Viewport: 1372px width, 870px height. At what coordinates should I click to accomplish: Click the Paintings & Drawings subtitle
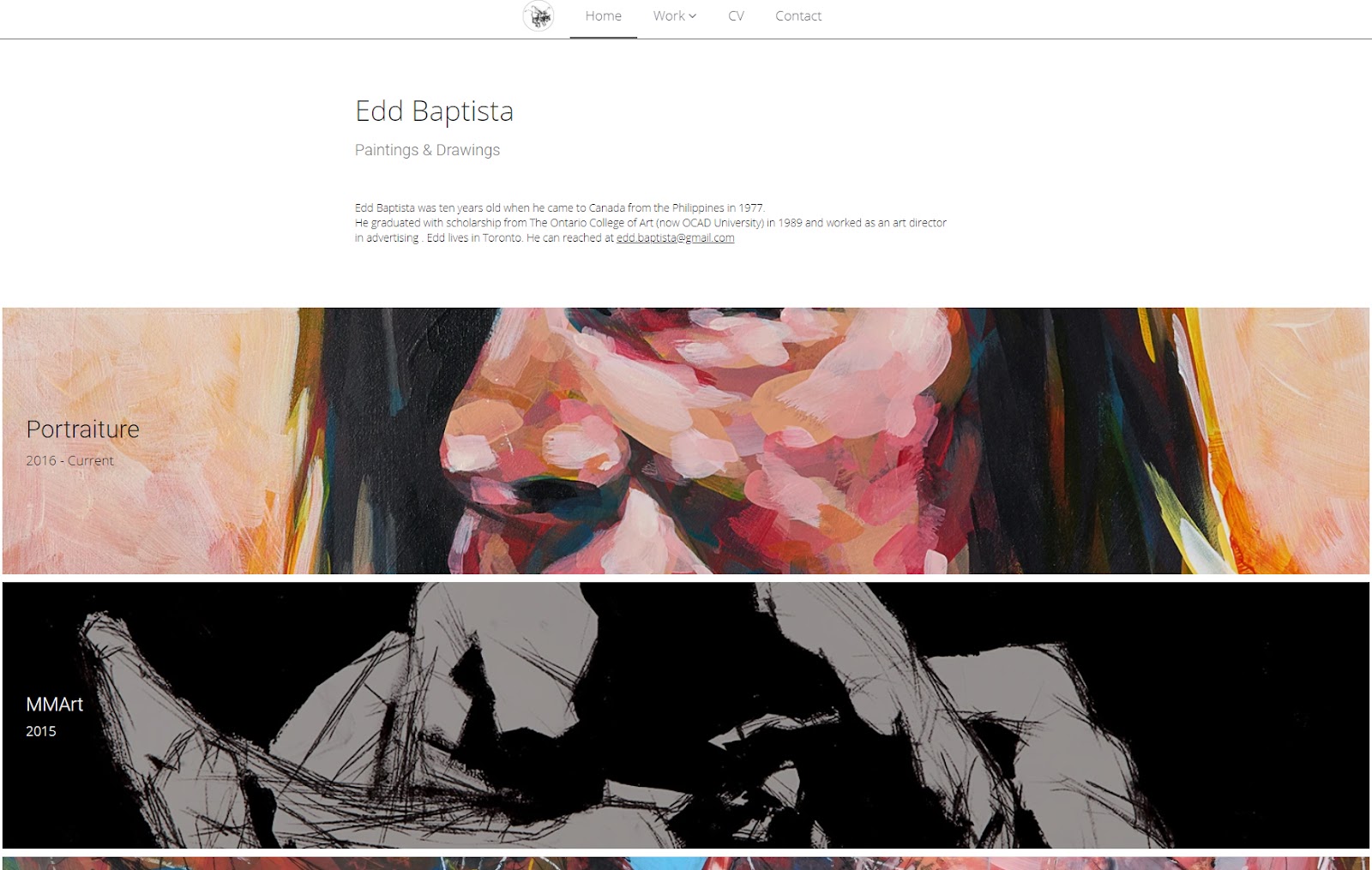(427, 150)
